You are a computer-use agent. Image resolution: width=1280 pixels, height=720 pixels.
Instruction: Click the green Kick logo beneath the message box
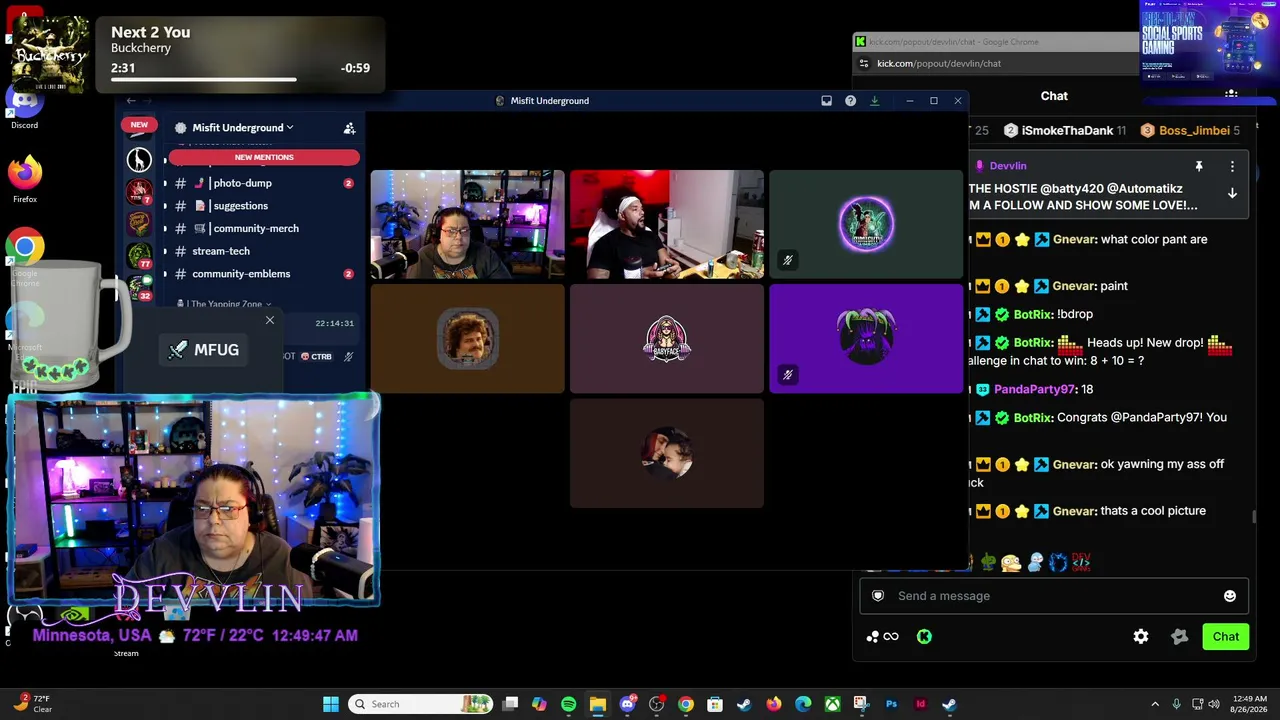[924, 637]
